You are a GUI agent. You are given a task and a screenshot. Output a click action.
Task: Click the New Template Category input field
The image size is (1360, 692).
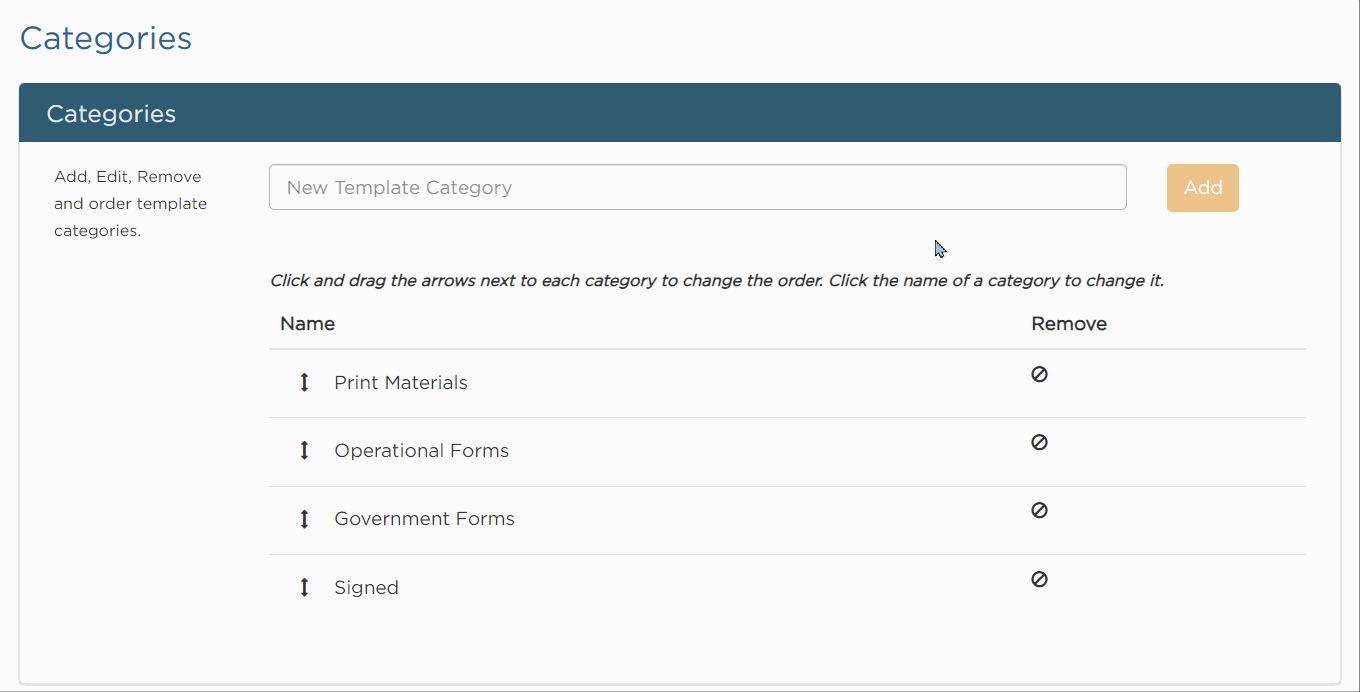697,187
